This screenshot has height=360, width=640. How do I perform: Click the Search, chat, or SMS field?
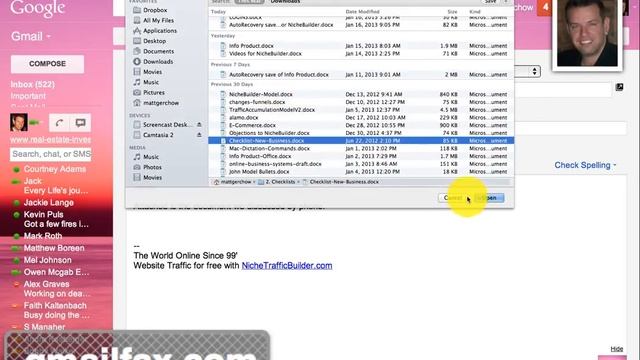51,154
